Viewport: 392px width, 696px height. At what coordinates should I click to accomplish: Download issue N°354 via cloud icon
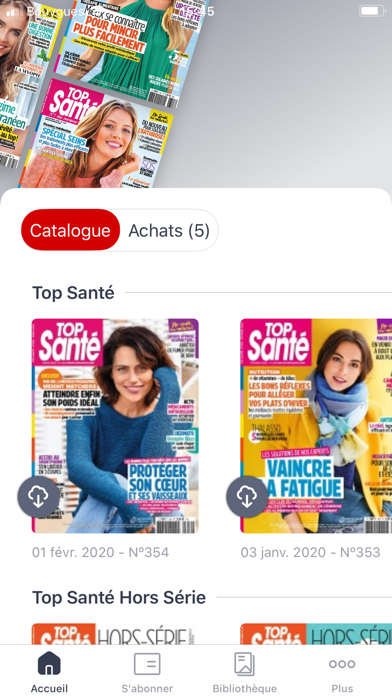(39, 497)
